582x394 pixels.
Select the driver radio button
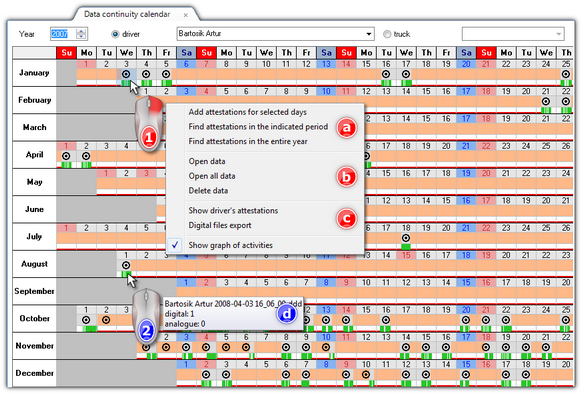click(x=115, y=34)
